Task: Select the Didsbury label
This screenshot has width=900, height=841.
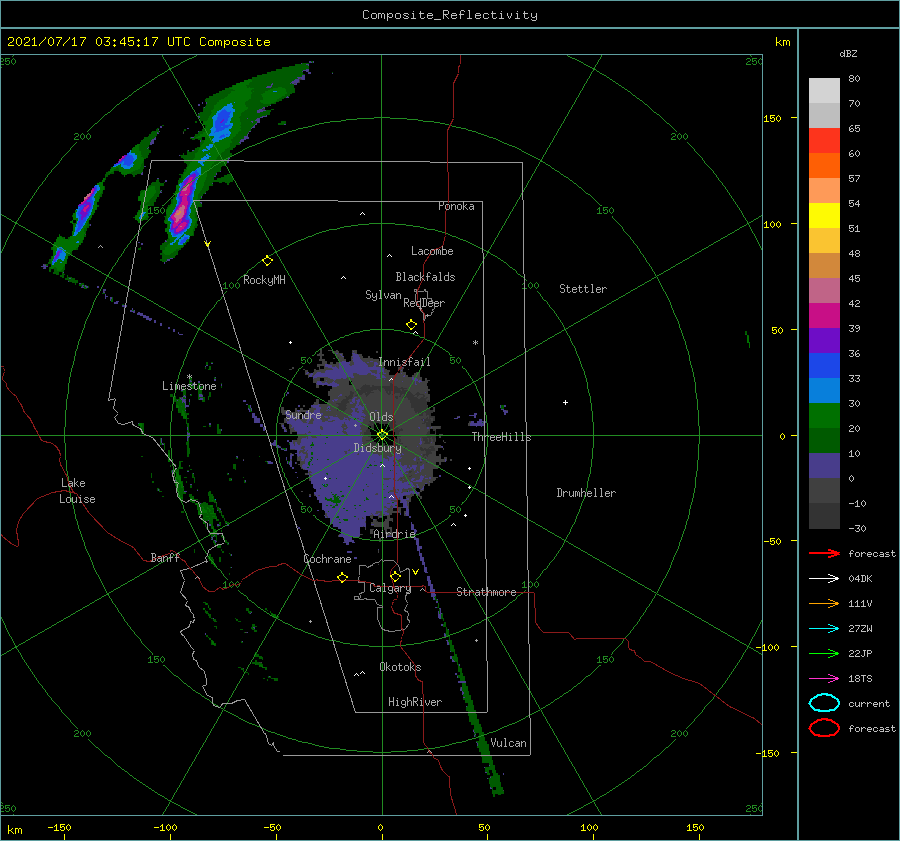Action: pyautogui.click(x=378, y=448)
